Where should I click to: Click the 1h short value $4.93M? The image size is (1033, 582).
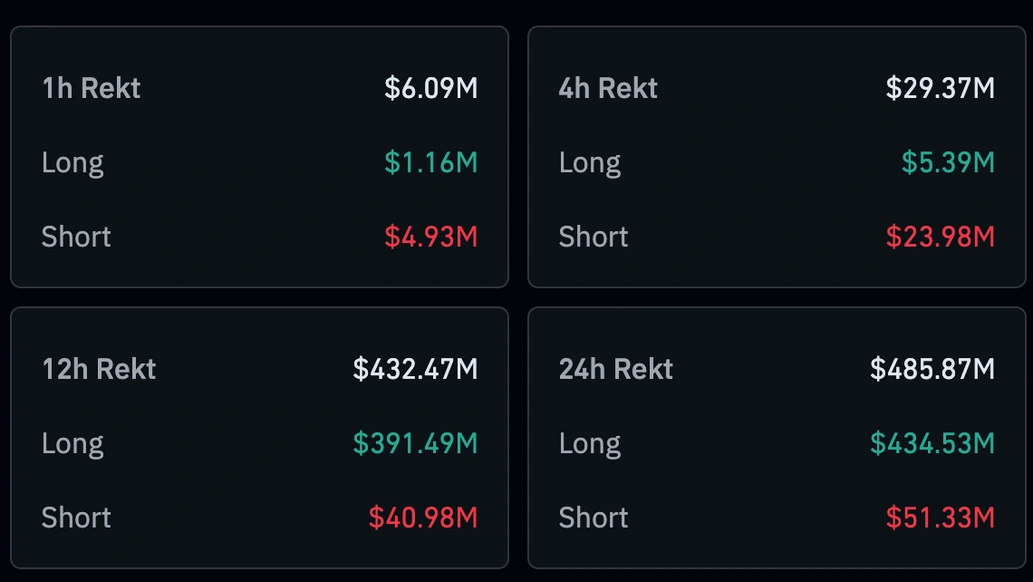(431, 237)
